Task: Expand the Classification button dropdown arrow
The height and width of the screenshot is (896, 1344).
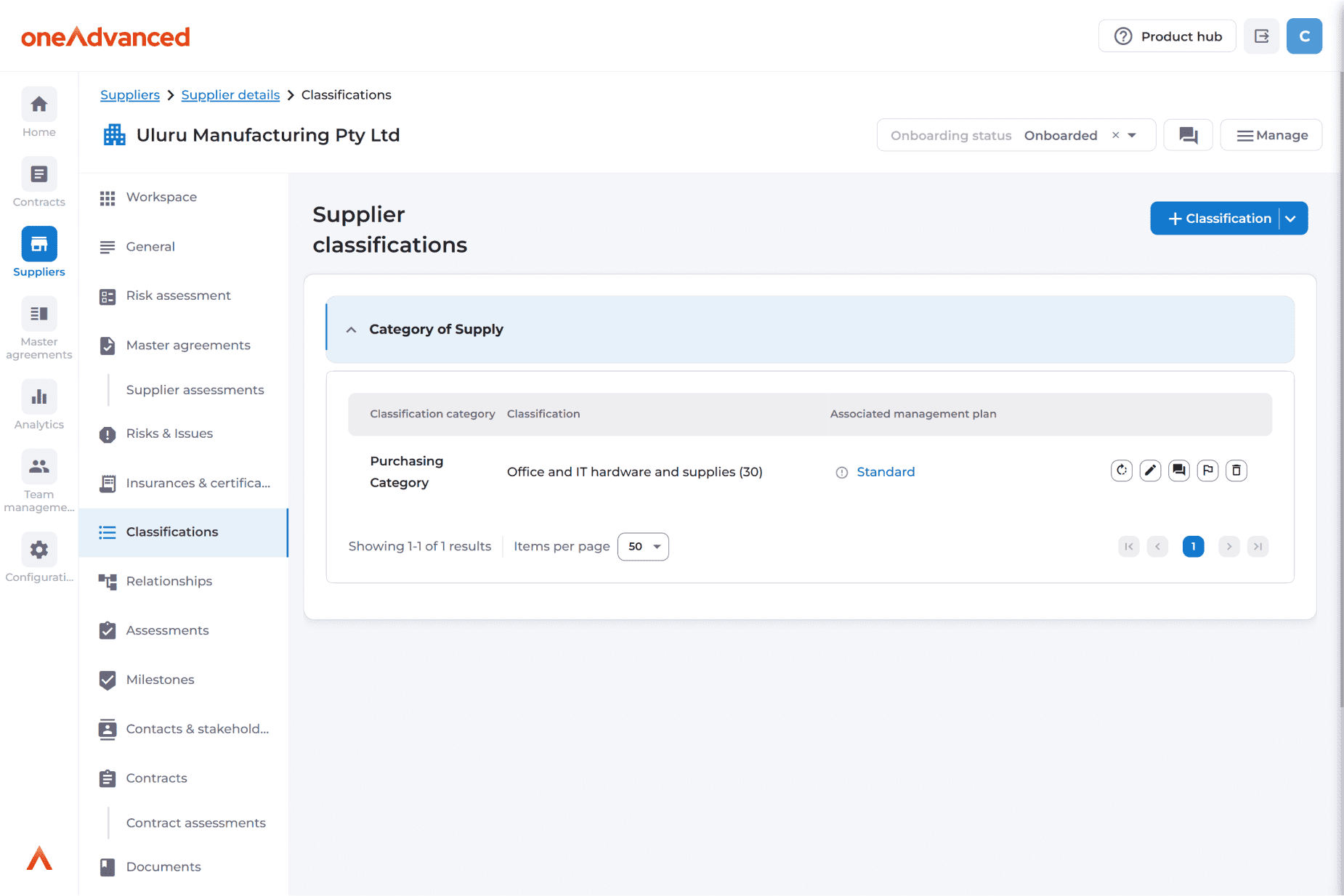Action: (1291, 219)
